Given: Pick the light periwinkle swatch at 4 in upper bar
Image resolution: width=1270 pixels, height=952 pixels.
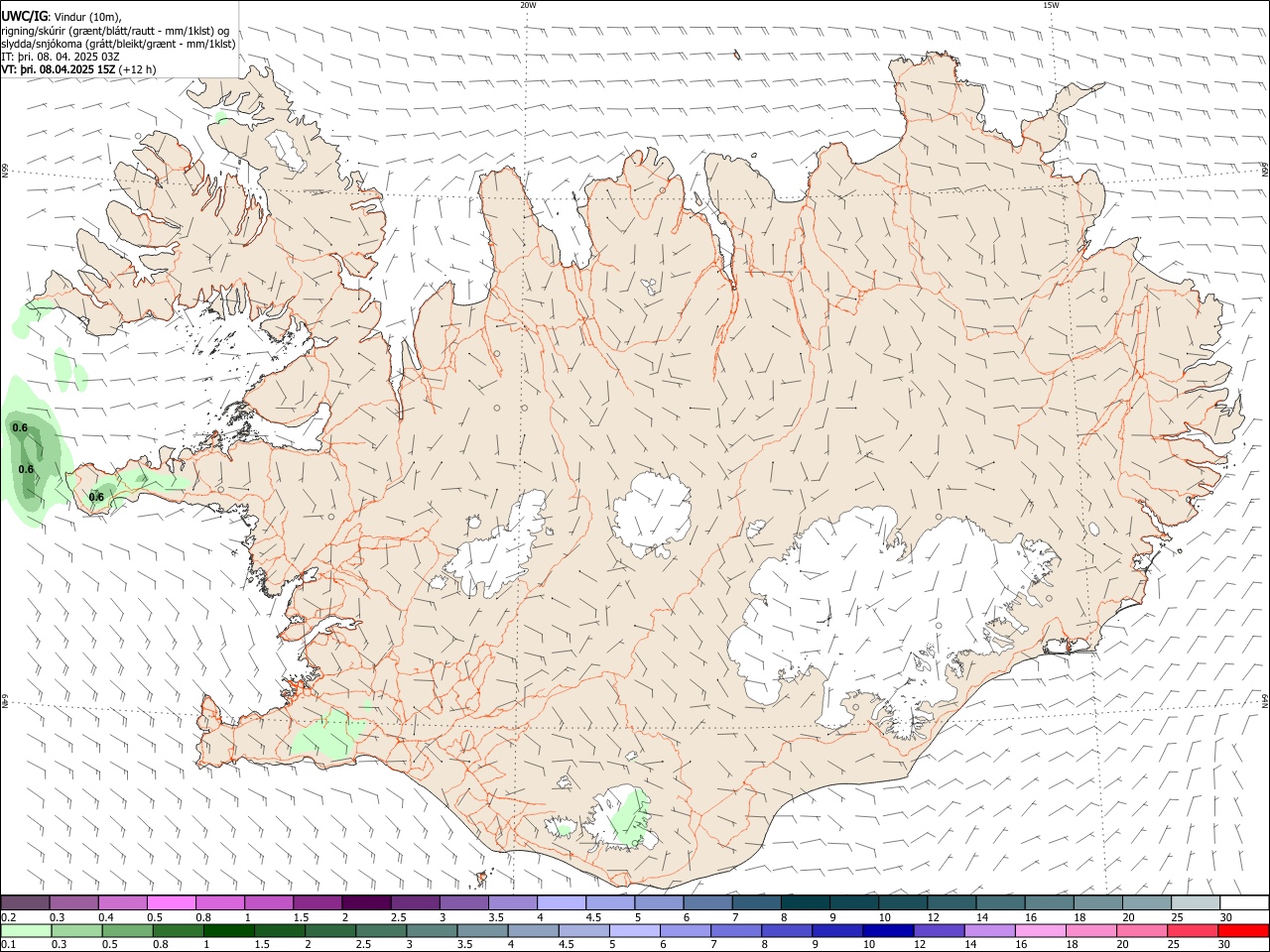Looking at the screenshot, I should [x=561, y=902].
